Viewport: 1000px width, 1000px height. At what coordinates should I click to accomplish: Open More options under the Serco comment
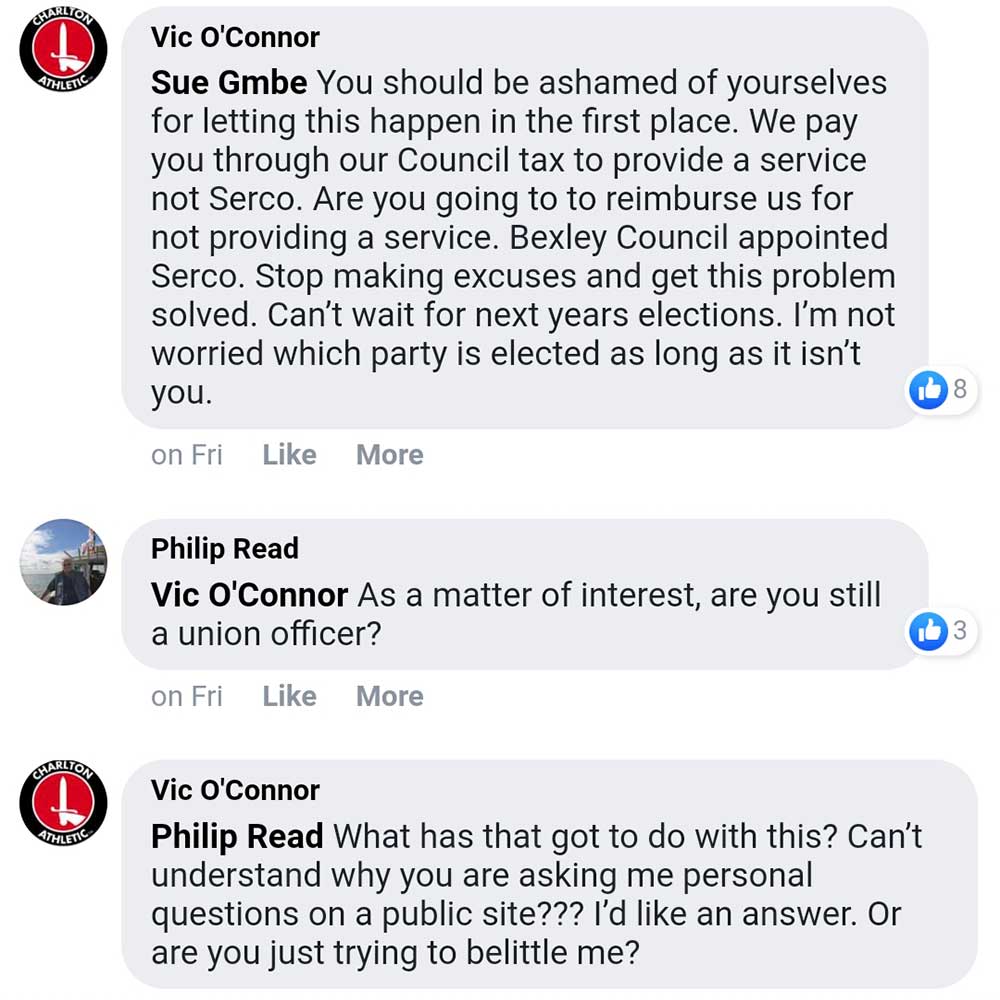pos(389,455)
